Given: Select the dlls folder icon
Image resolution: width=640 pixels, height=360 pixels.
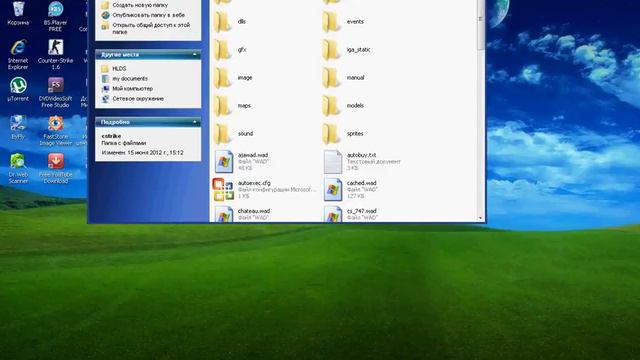Looking at the screenshot, I should (223, 22).
